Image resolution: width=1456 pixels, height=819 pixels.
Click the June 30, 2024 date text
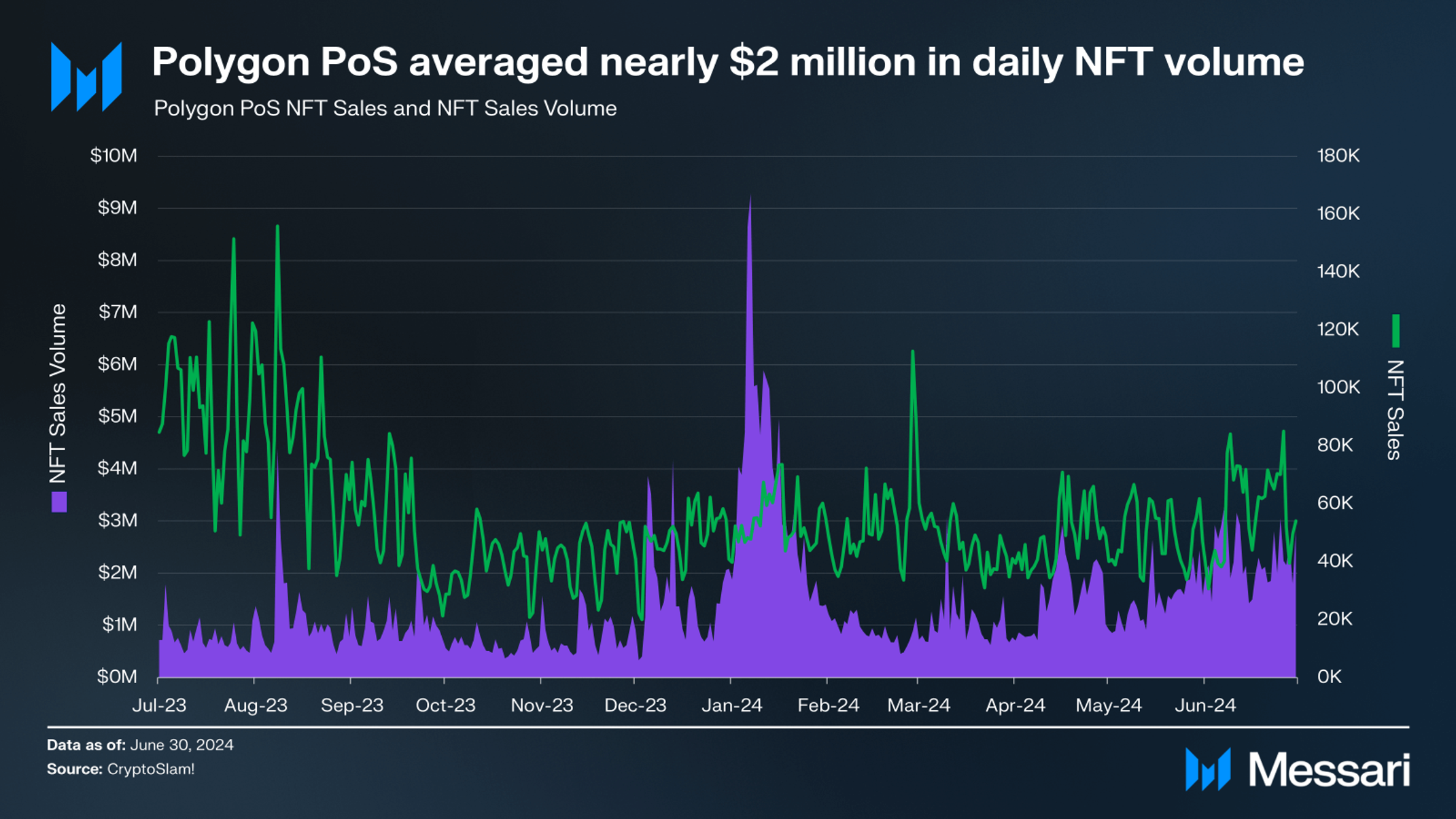181,745
